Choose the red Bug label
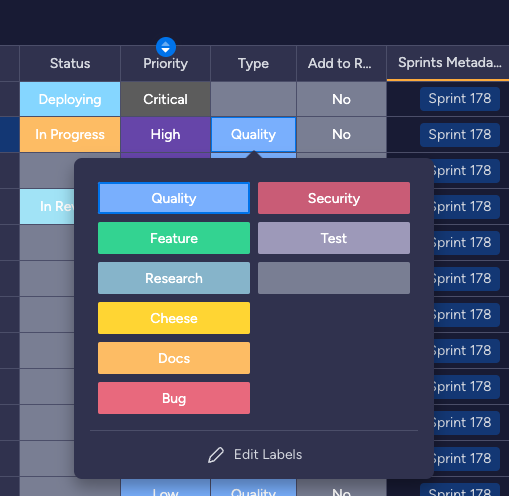The width and height of the screenshot is (509, 496). coord(174,398)
